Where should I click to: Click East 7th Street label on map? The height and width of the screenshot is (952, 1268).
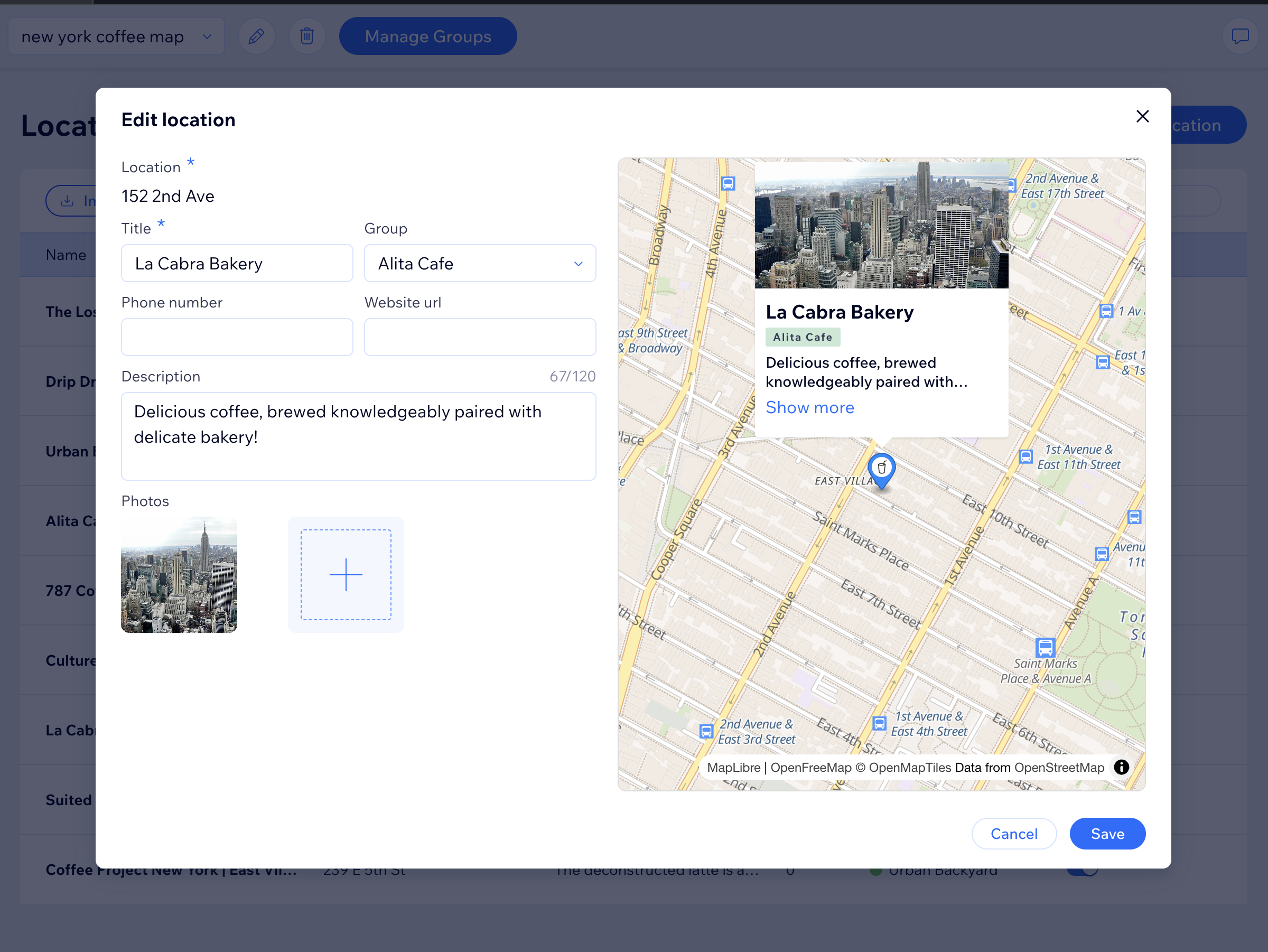tap(881, 604)
